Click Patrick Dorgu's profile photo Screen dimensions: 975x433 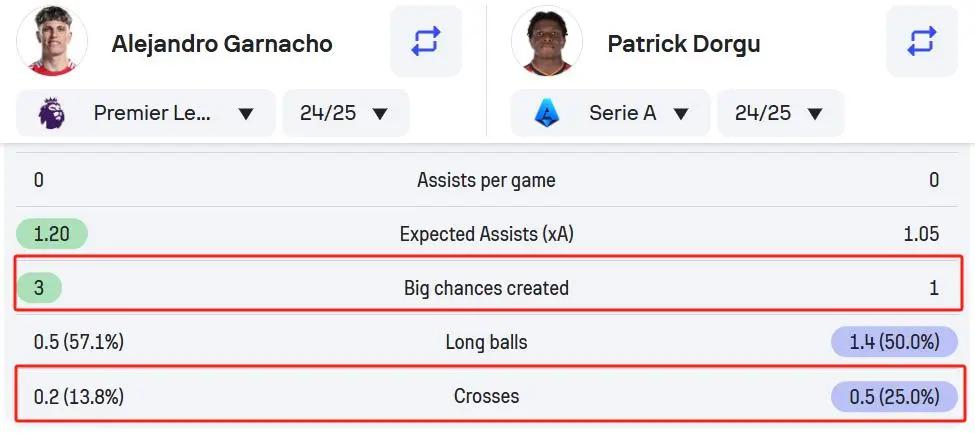(x=547, y=42)
